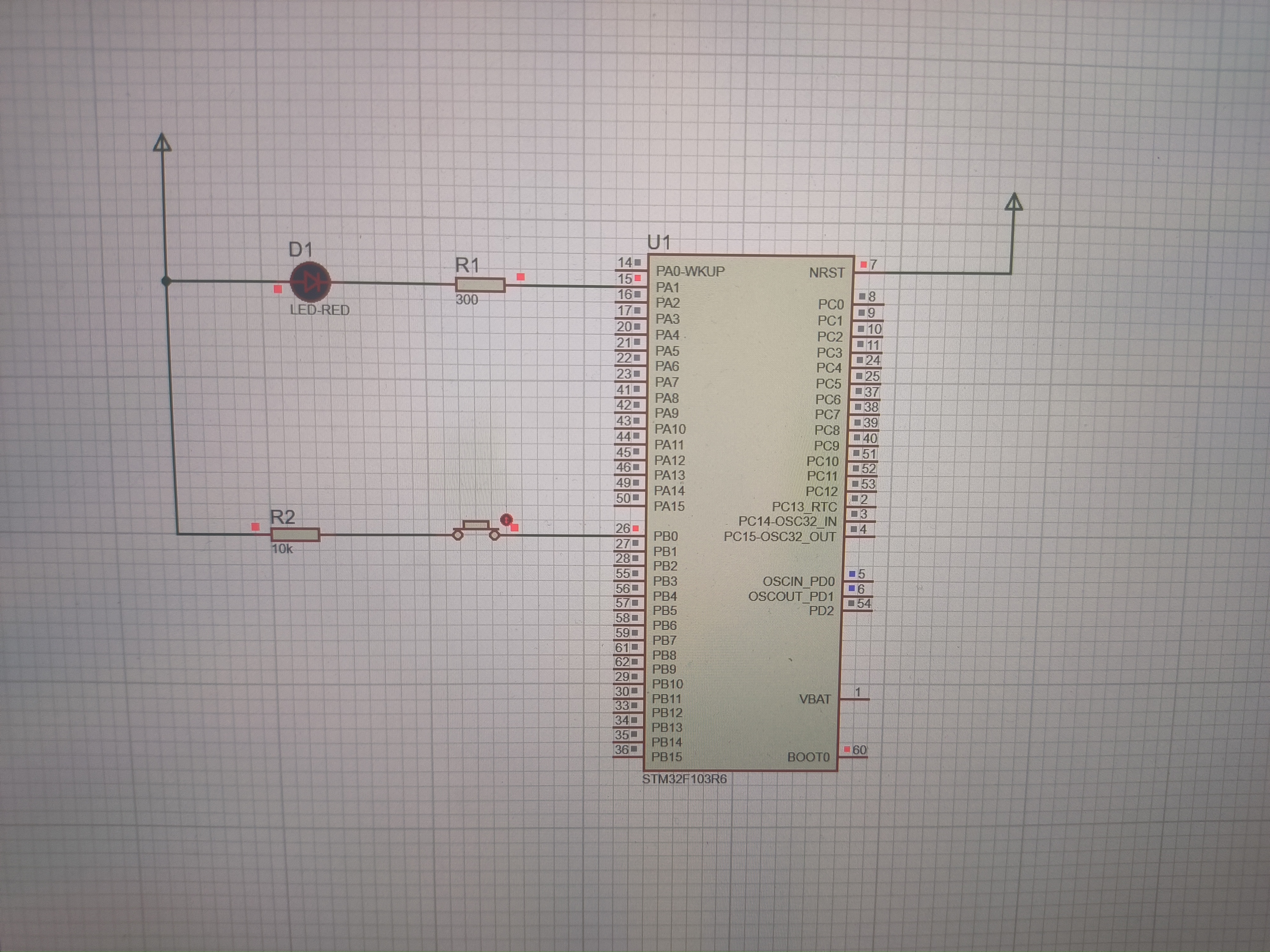Click the 300 value under R1
This screenshot has height=952, width=1270.
coord(467,300)
